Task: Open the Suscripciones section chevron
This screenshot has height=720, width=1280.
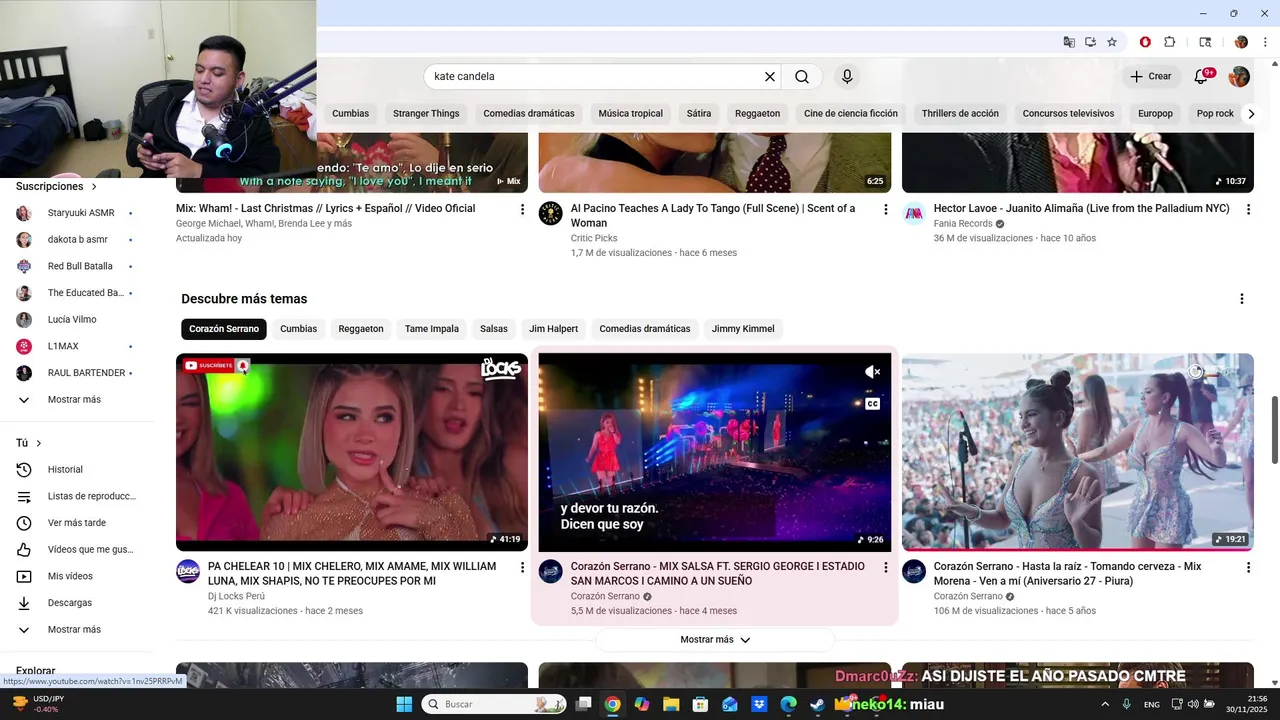Action: (x=95, y=187)
